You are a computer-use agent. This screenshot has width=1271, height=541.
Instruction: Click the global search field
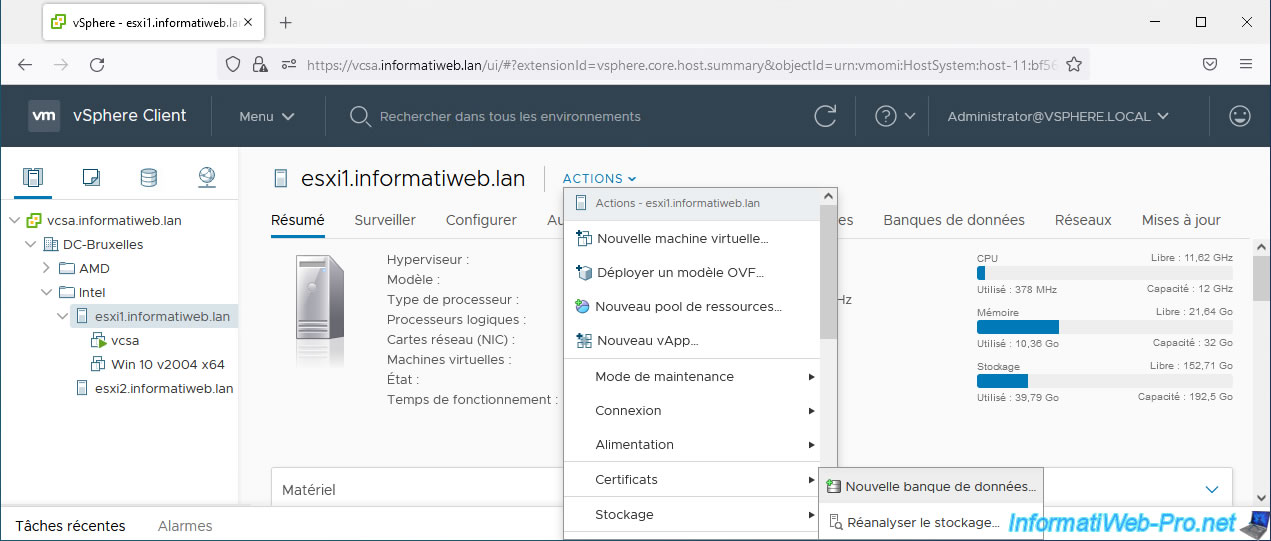(510, 116)
